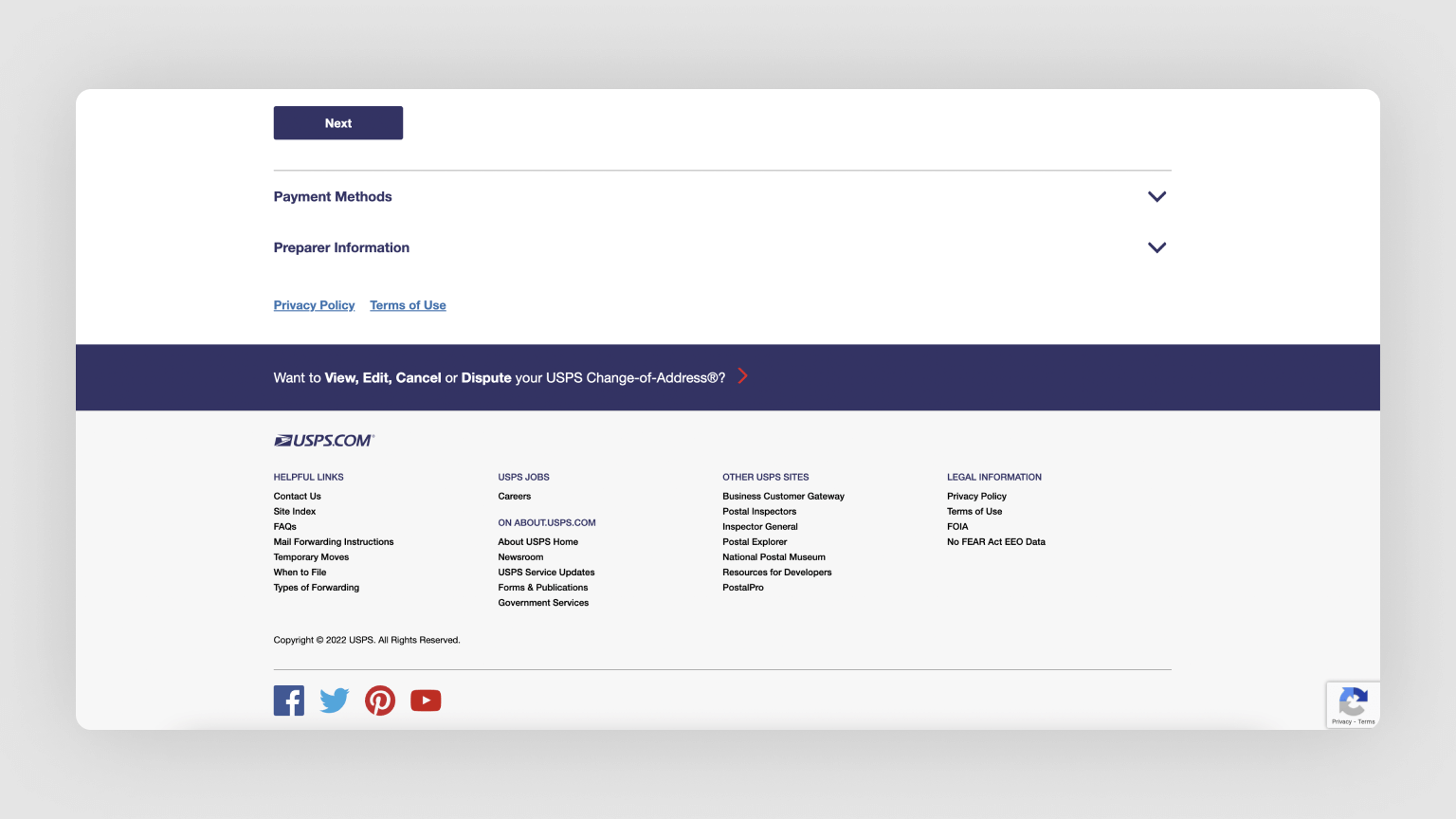Open the USPS YouTube icon

(x=426, y=701)
